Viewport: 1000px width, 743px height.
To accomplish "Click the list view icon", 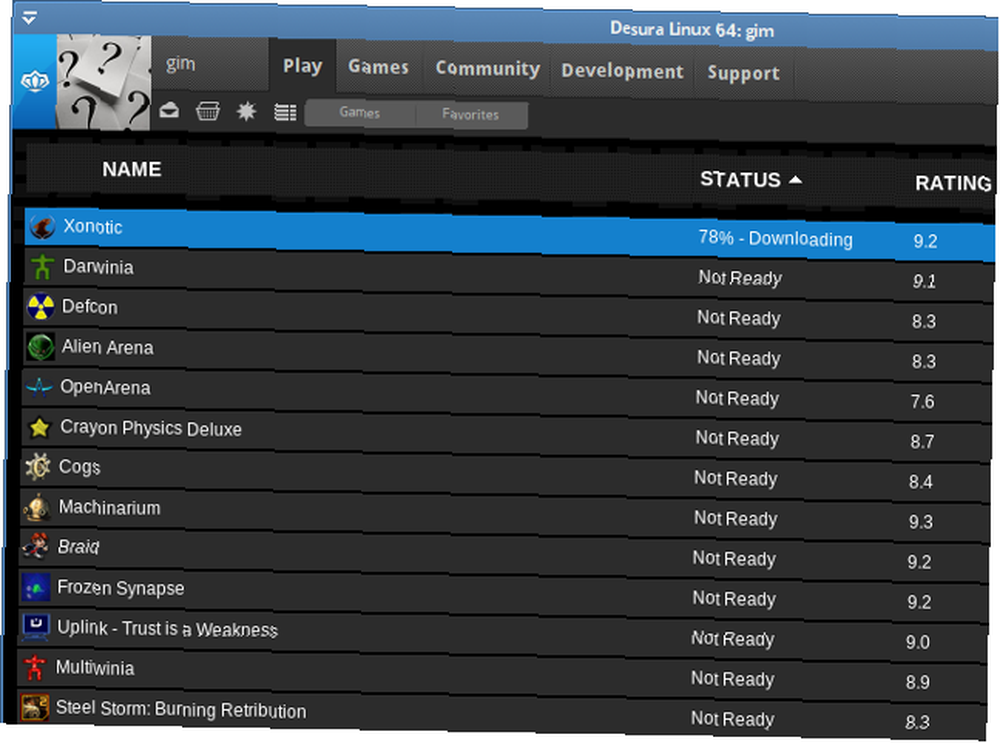I will tap(285, 112).
